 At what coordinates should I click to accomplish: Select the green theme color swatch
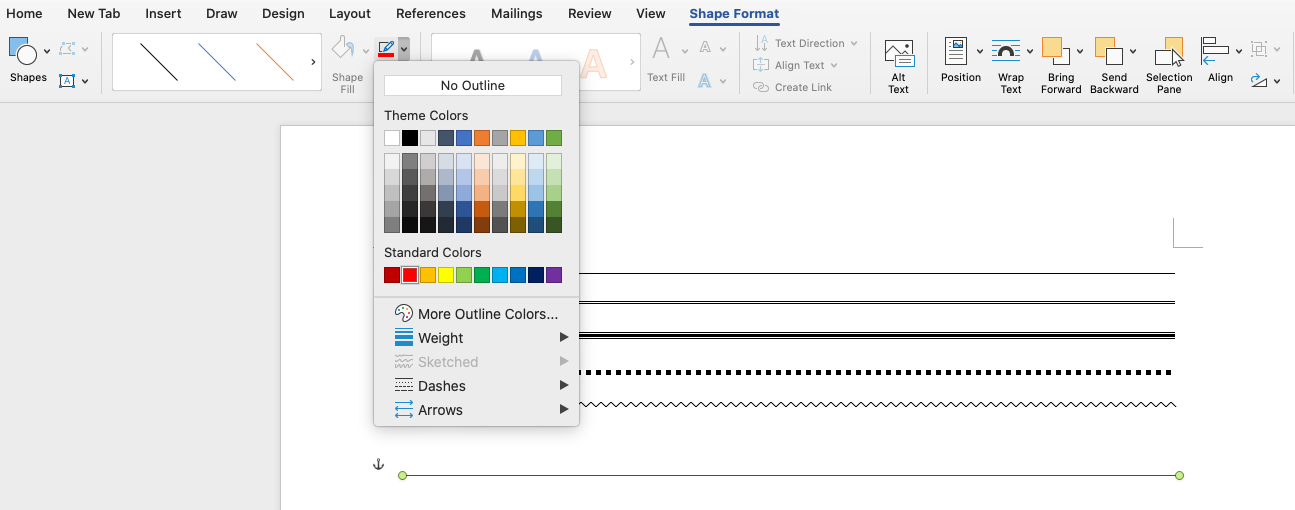[x=554, y=138]
